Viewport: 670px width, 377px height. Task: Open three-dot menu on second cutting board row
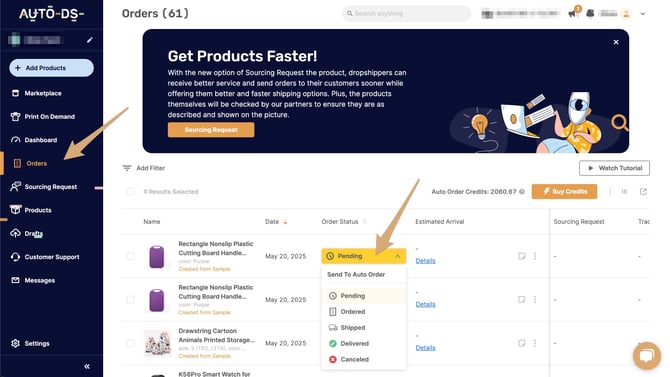535,300
